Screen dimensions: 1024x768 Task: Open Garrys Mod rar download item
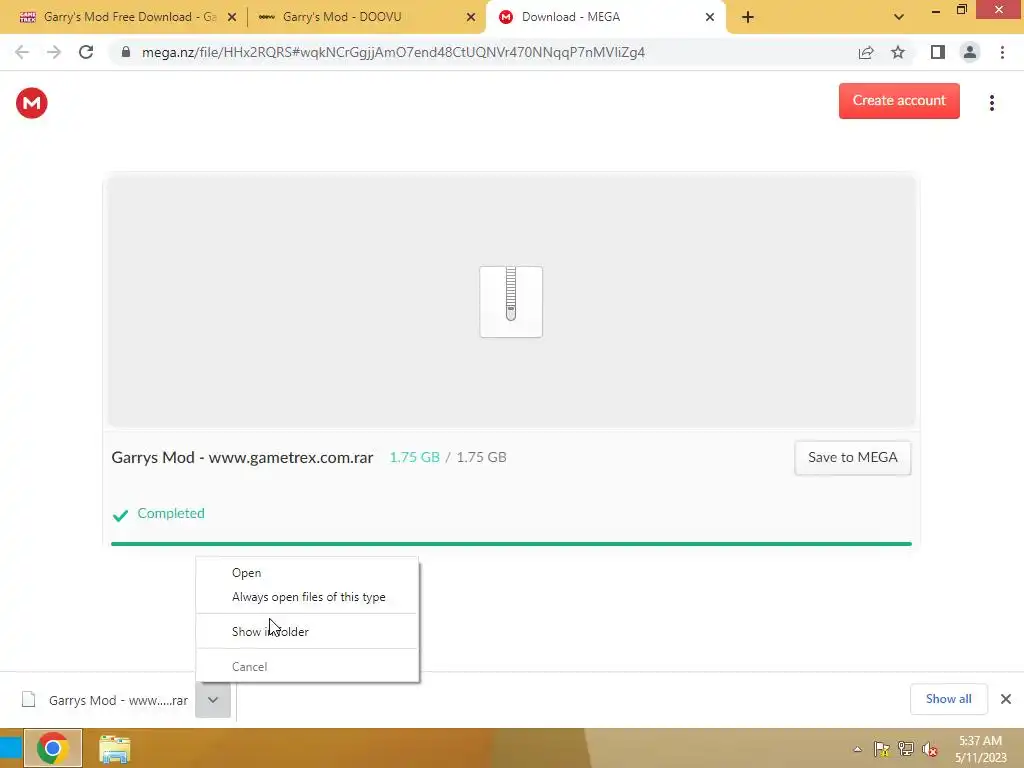103,700
